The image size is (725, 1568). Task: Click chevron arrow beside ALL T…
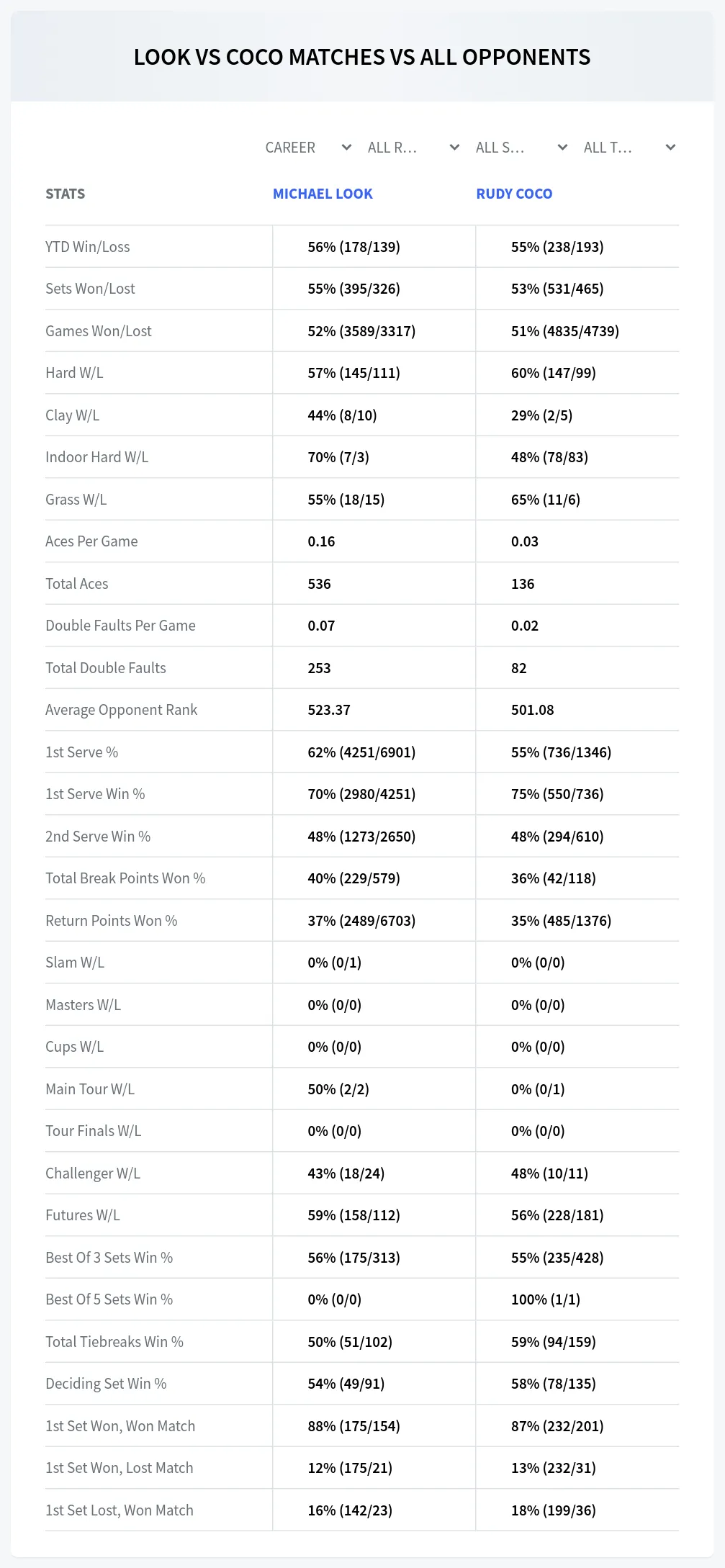pyautogui.click(x=670, y=148)
